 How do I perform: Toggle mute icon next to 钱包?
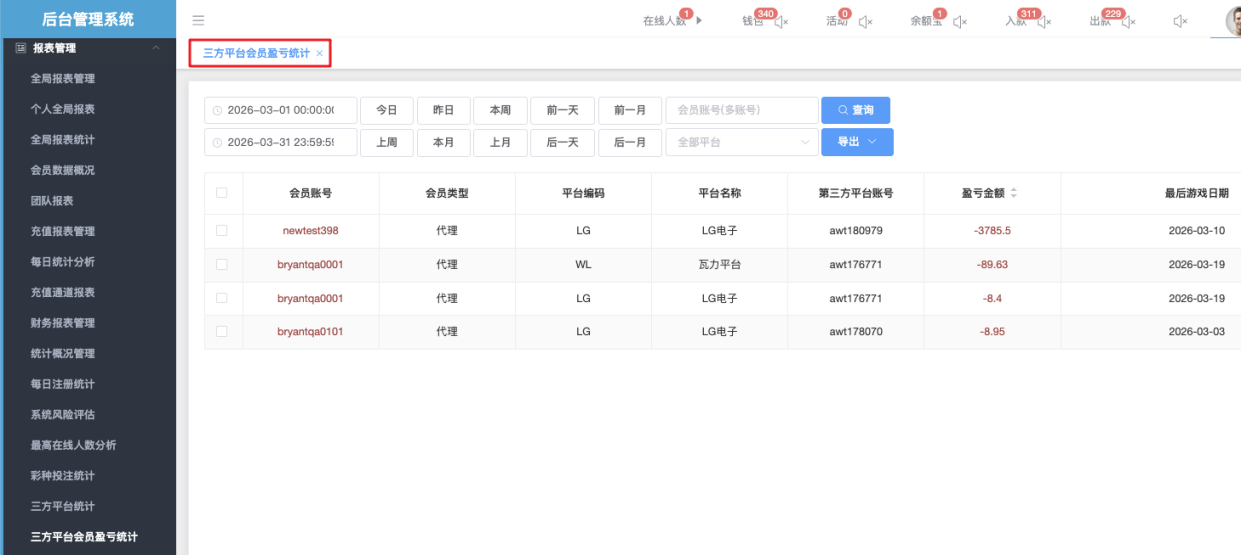(782, 22)
